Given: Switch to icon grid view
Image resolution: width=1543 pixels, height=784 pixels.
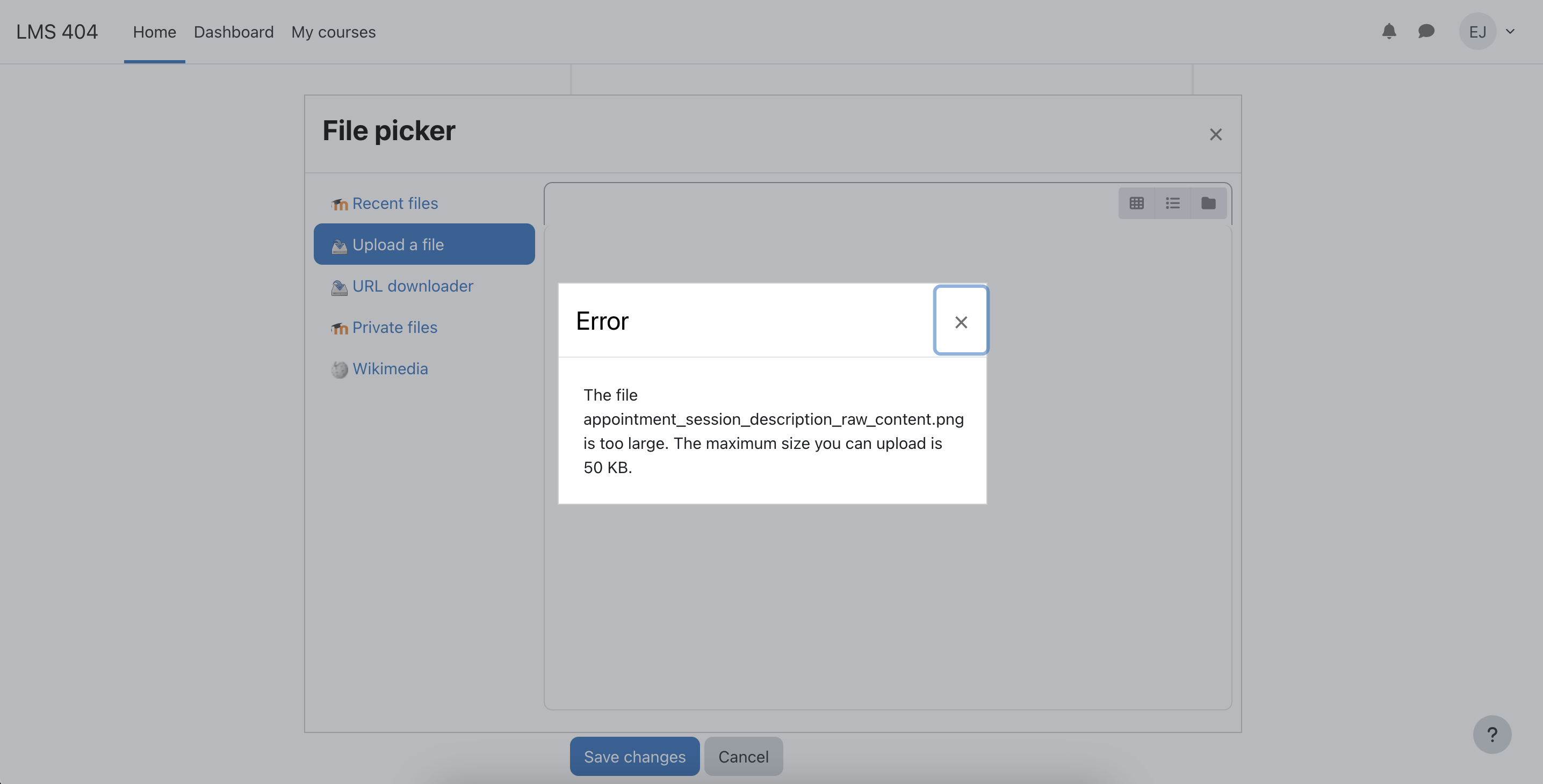Looking at the screenshot, I should 1136,204.
